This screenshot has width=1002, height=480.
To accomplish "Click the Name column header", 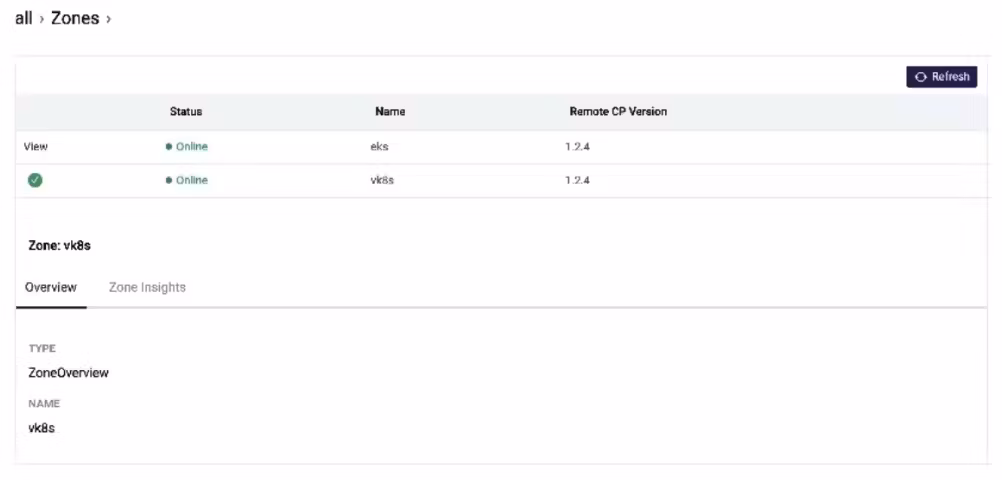I will click(390, 112).
